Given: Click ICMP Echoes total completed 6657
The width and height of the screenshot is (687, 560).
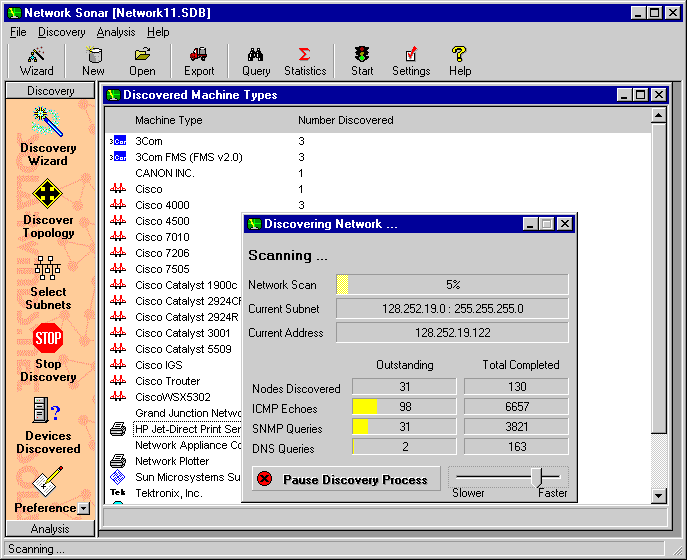Looking at the screenshot, I should pyautogui.click(x=516, y=407).
